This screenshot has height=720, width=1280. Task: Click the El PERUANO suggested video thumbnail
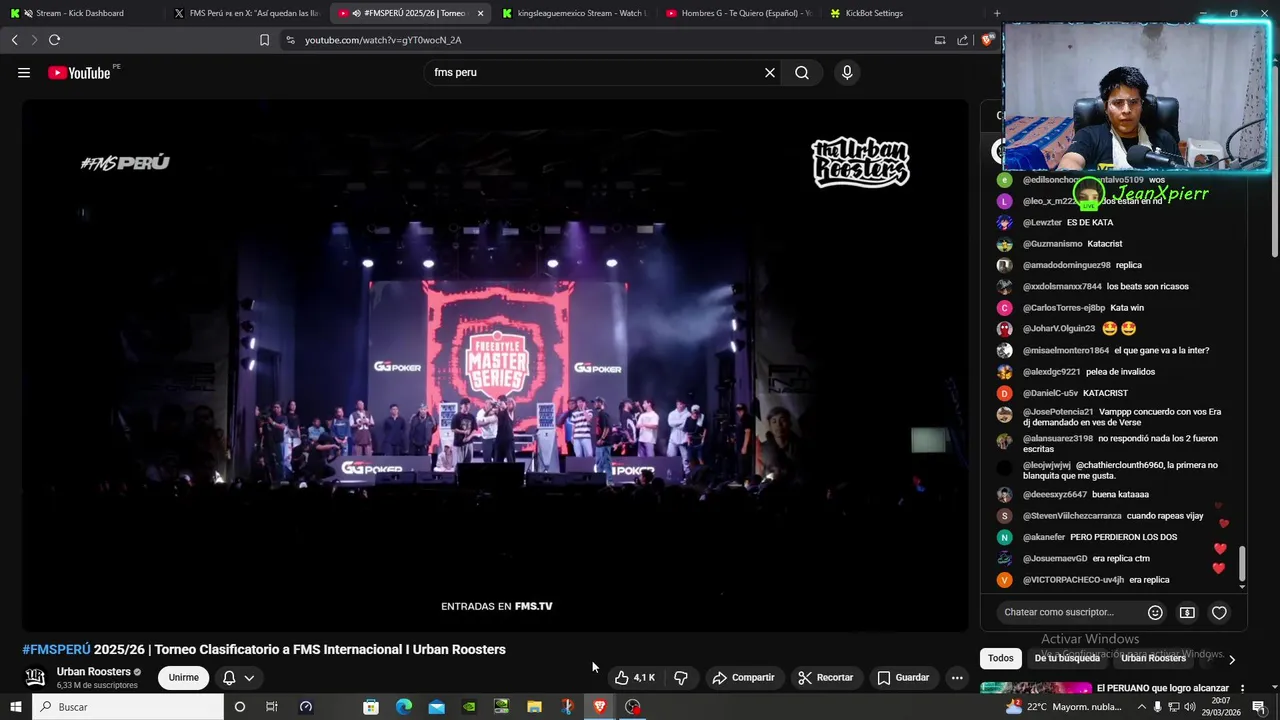click(1036, 689)
